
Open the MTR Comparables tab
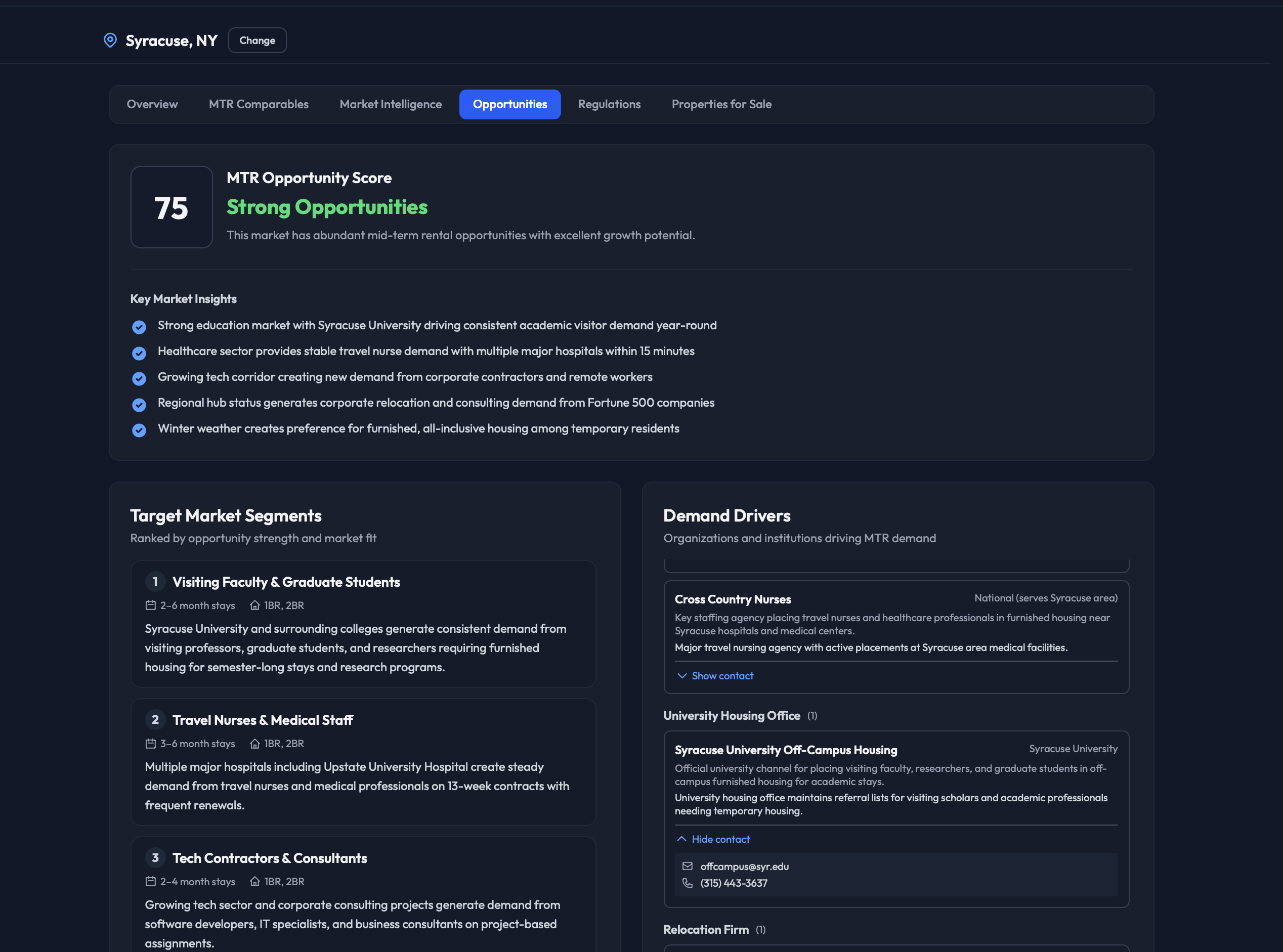[258, 104]
